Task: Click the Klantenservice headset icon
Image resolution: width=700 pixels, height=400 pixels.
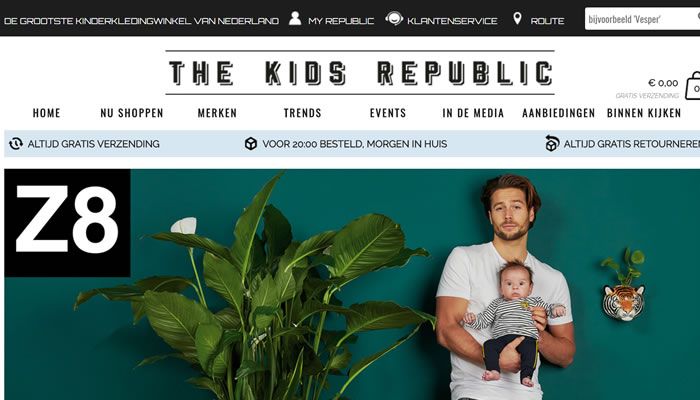Action: (x=394, y=19)
